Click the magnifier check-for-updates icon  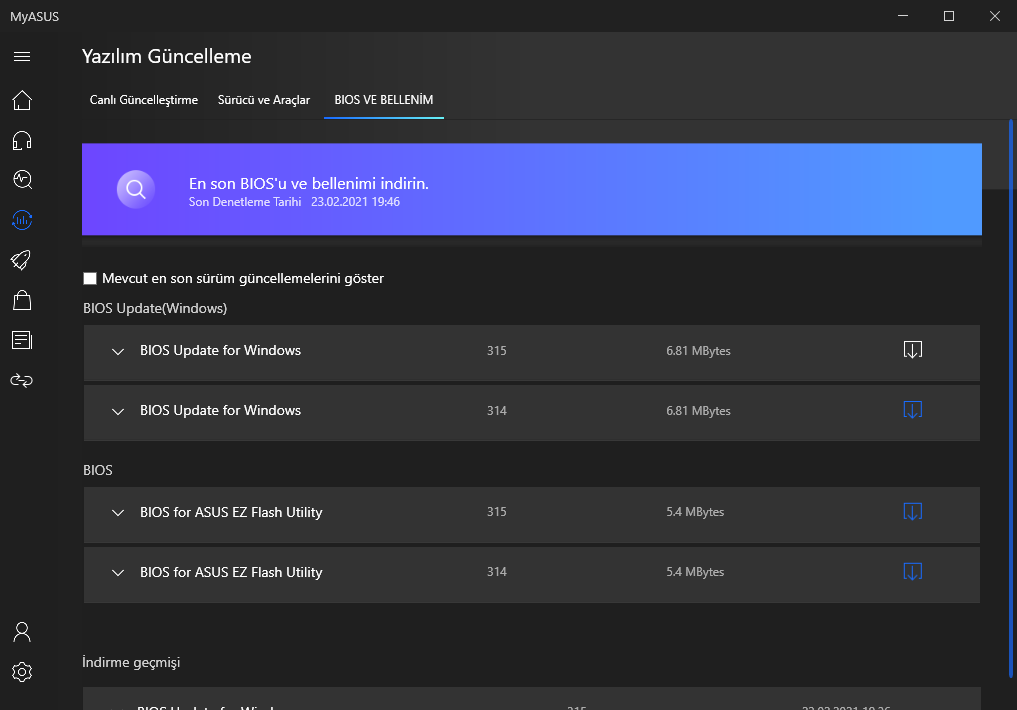click(136, 189)
